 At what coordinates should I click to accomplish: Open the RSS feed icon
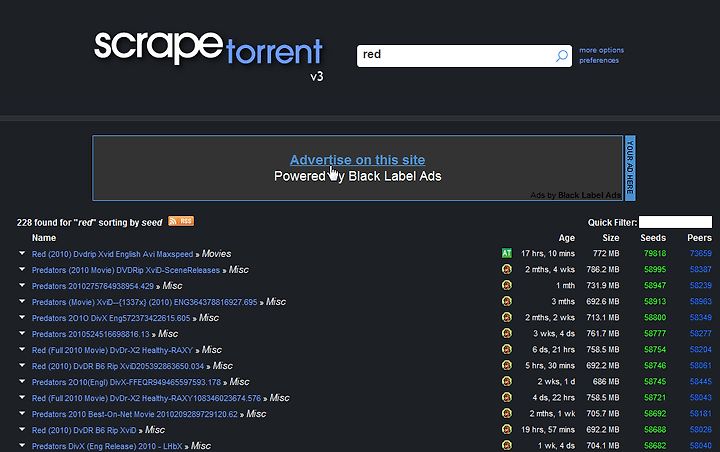pos(181,221)
